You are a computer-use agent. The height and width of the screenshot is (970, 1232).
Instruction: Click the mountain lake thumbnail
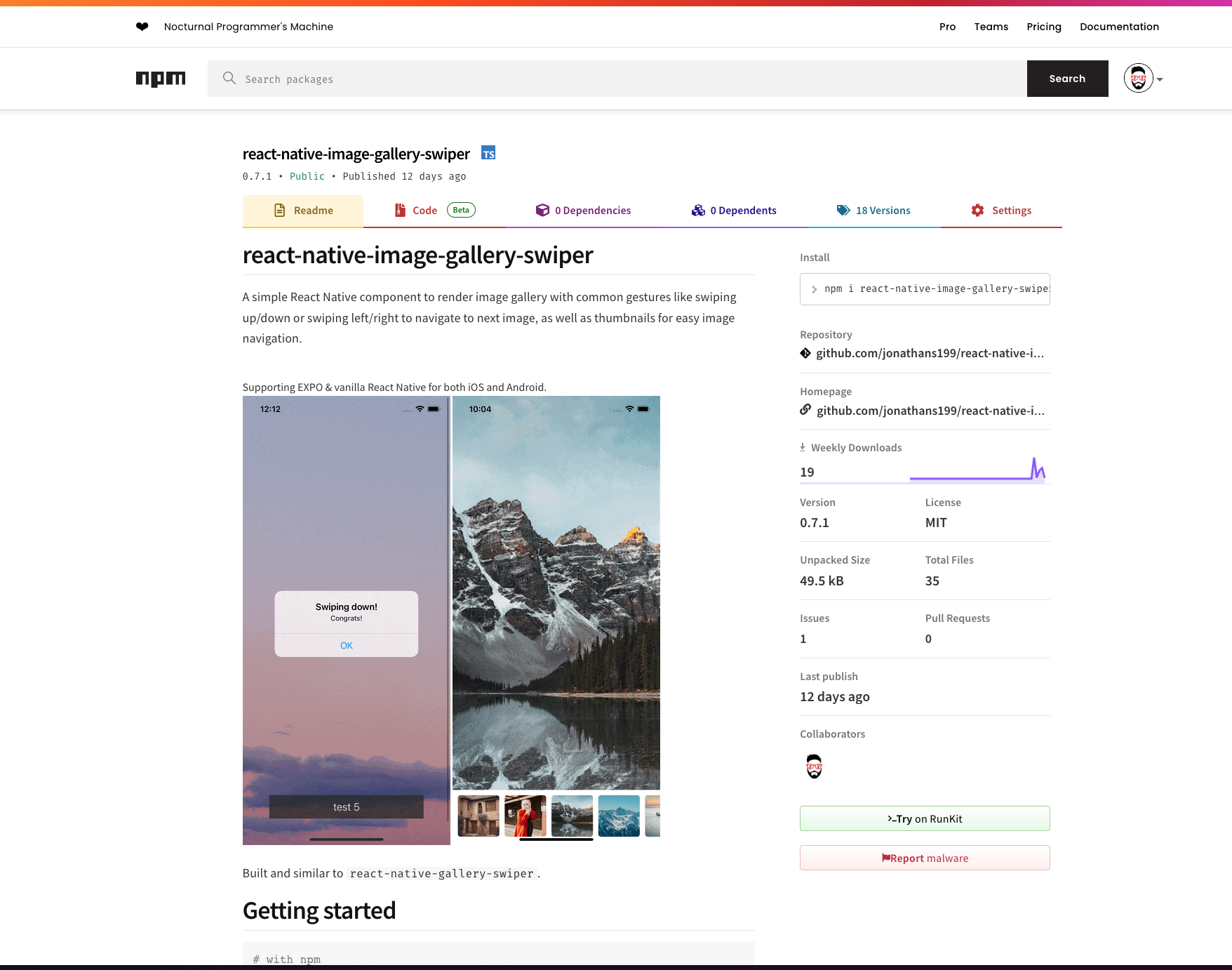(x=572, y=816)
